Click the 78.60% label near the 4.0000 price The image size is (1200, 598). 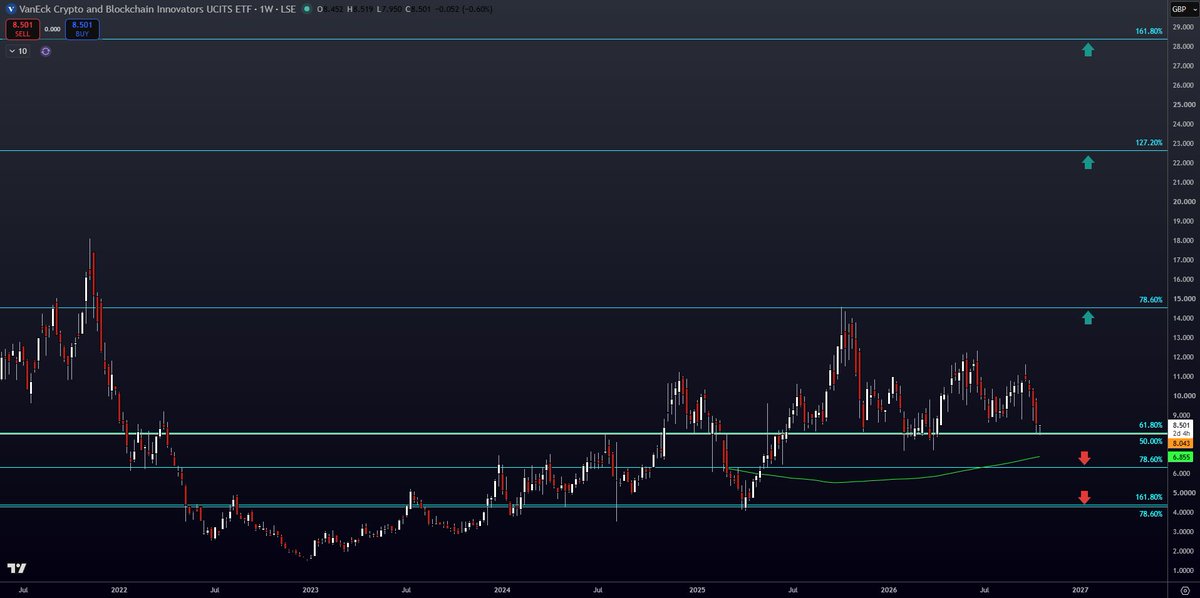[1151, 514]
